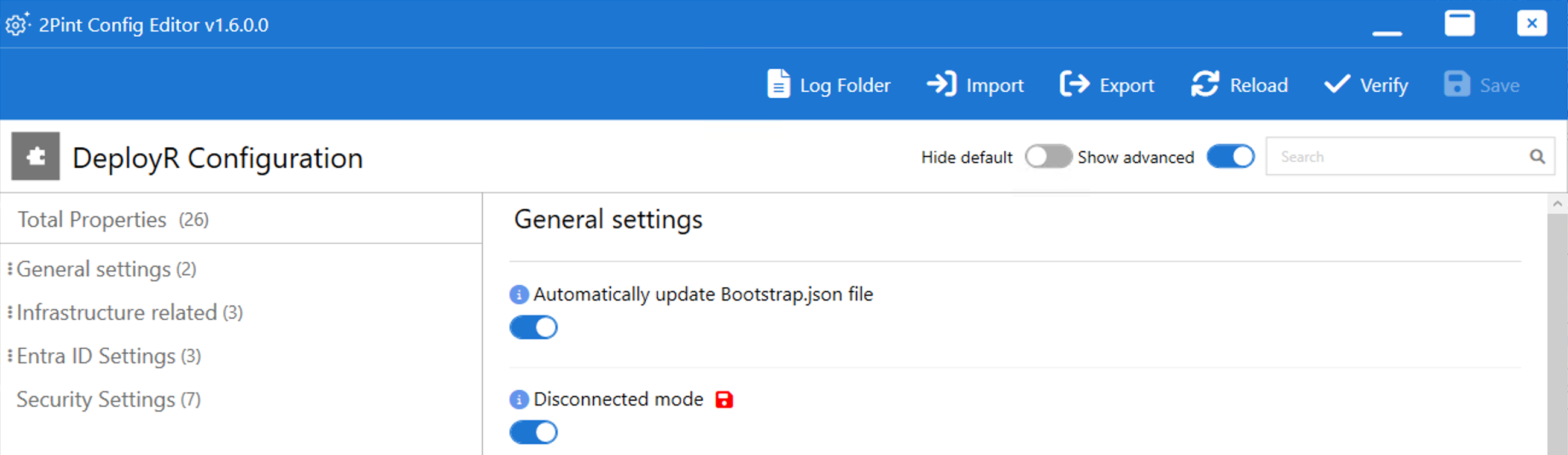Enable the Hide default toggle
The image size is (1568, 455).
pyautogui.click(x=1048, y=157)
